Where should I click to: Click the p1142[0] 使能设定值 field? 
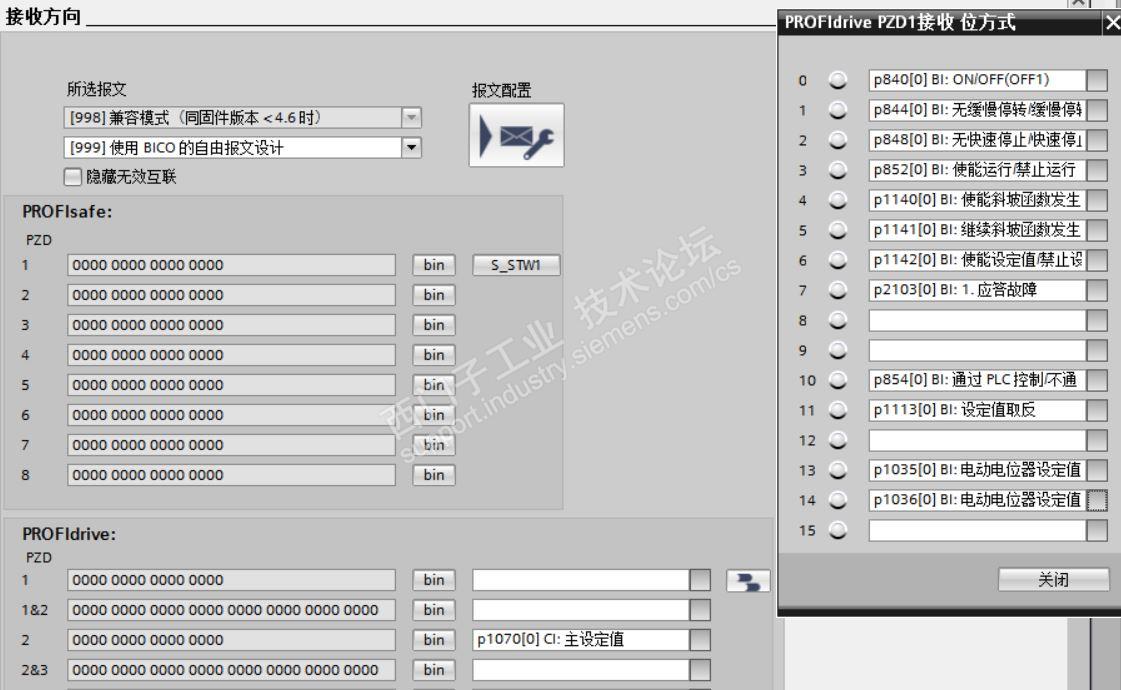[x=977, y=260]
